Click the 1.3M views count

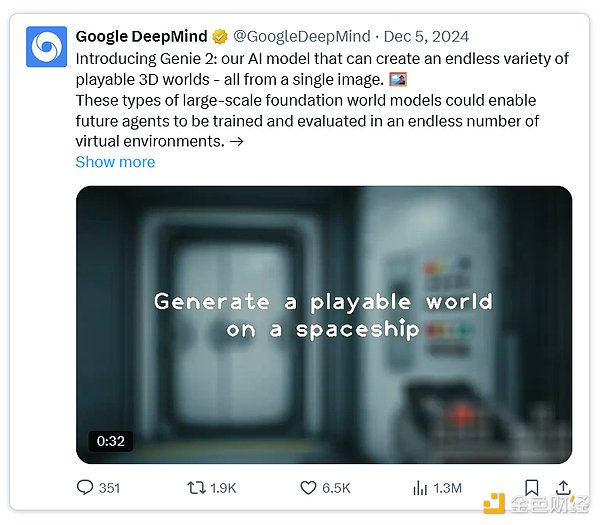coord(447,487)
